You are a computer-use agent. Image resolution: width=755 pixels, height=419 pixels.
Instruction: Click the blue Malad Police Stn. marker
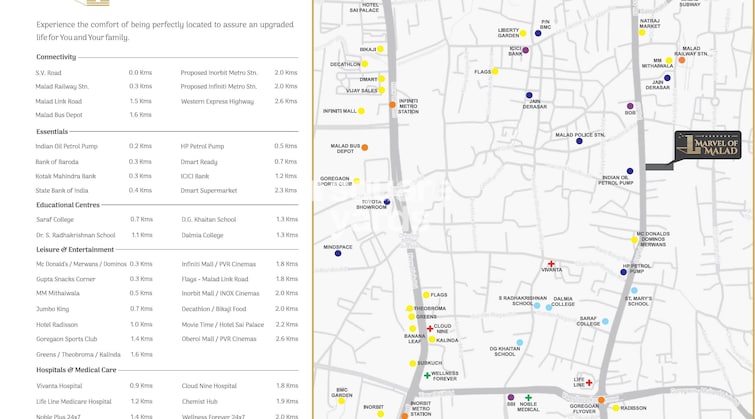coord(579,141)
